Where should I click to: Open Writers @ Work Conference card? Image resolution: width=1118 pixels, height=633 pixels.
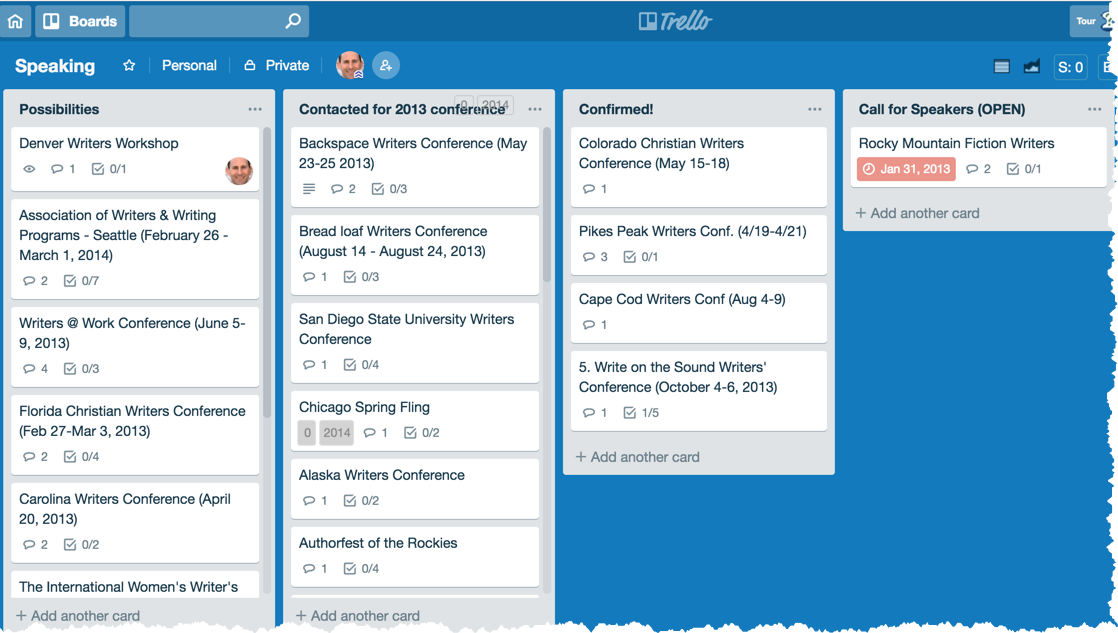135,346
